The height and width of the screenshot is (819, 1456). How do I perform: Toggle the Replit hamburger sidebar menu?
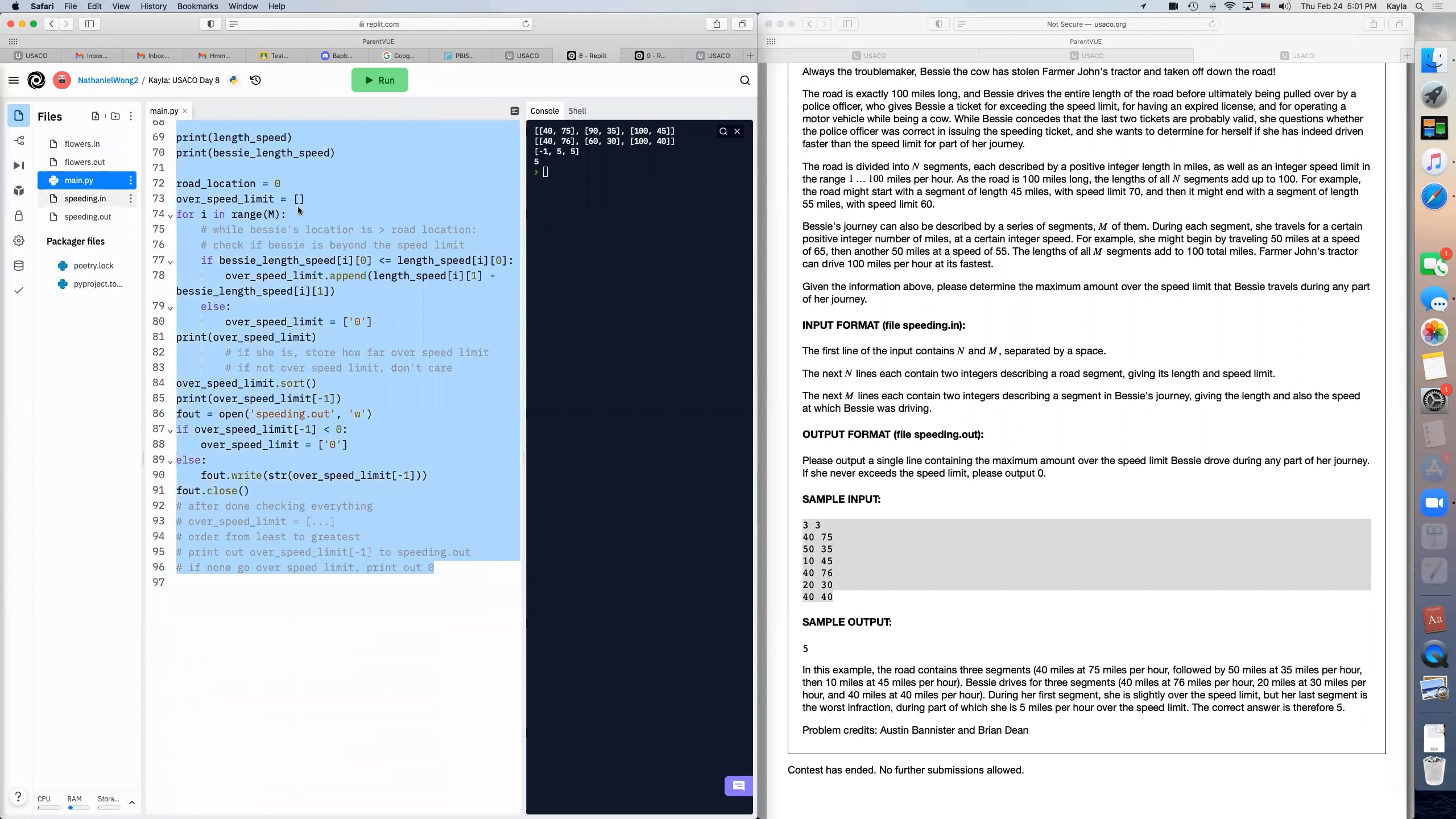[x=14, y=80]
